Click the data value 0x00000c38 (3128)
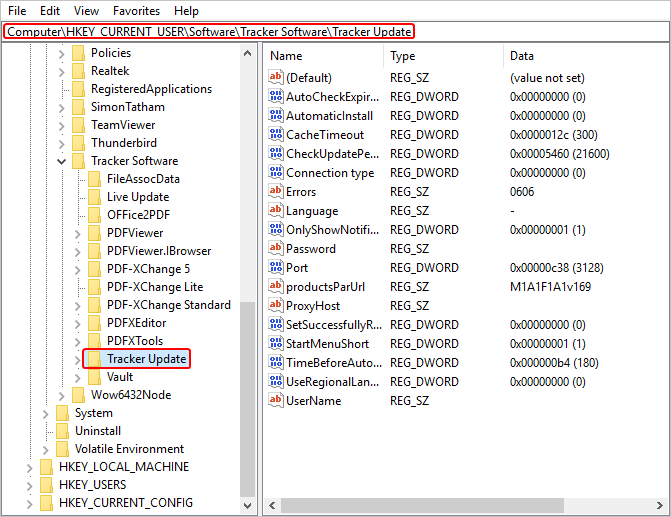This screenshot has width=671, height=517. (x=556, y=267)
